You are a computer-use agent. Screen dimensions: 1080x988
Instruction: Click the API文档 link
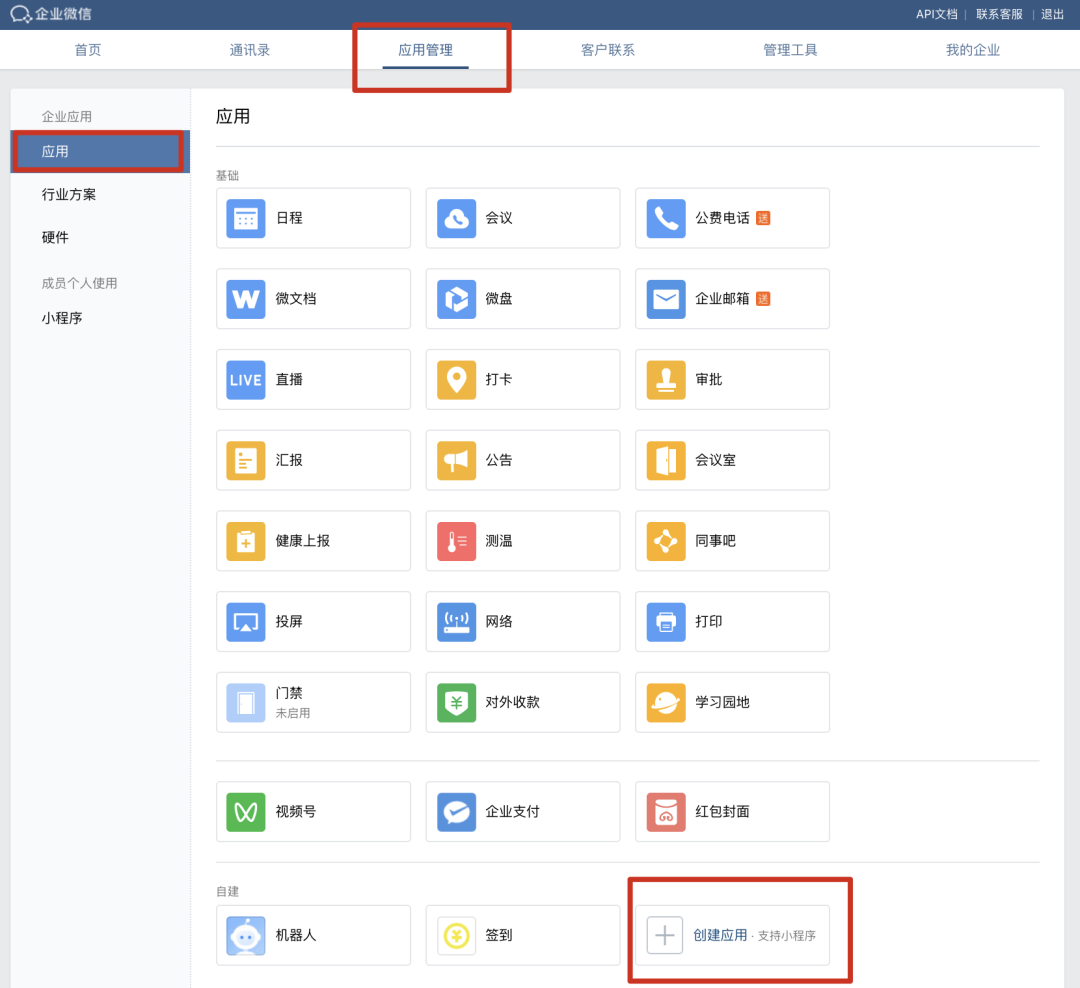936,14
